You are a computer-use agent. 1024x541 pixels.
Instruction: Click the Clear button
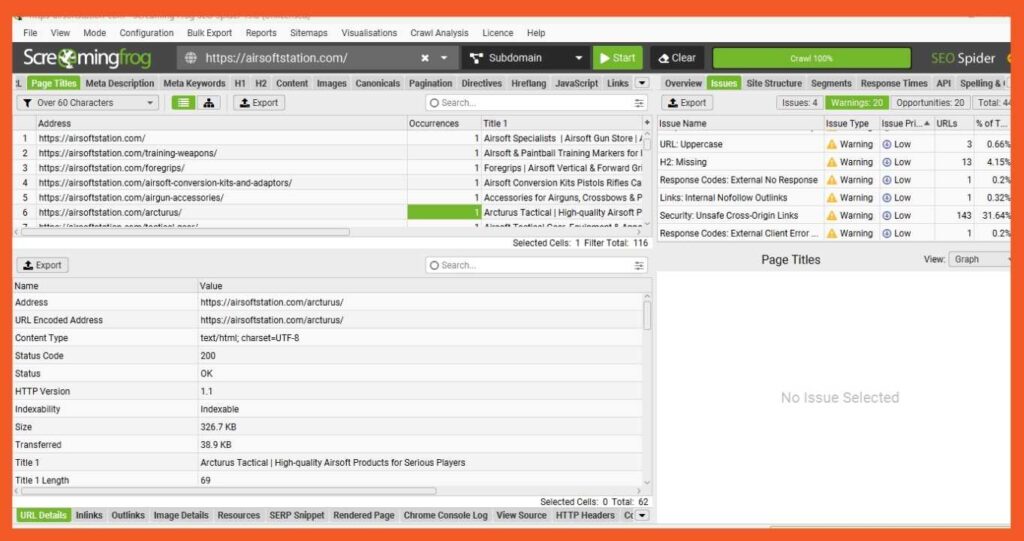pos(677,58)
